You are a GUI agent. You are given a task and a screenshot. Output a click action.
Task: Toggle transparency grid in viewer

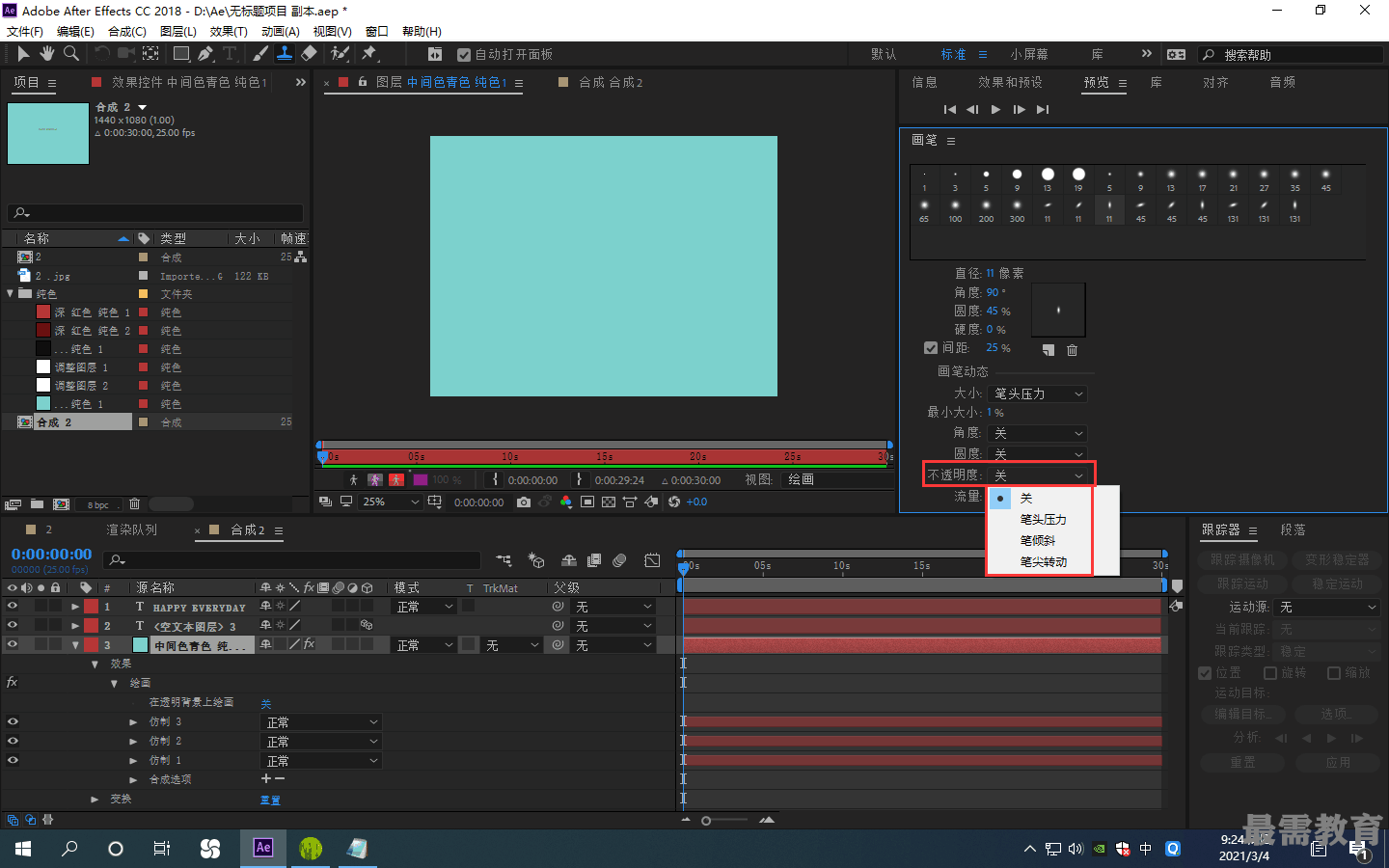609,502
